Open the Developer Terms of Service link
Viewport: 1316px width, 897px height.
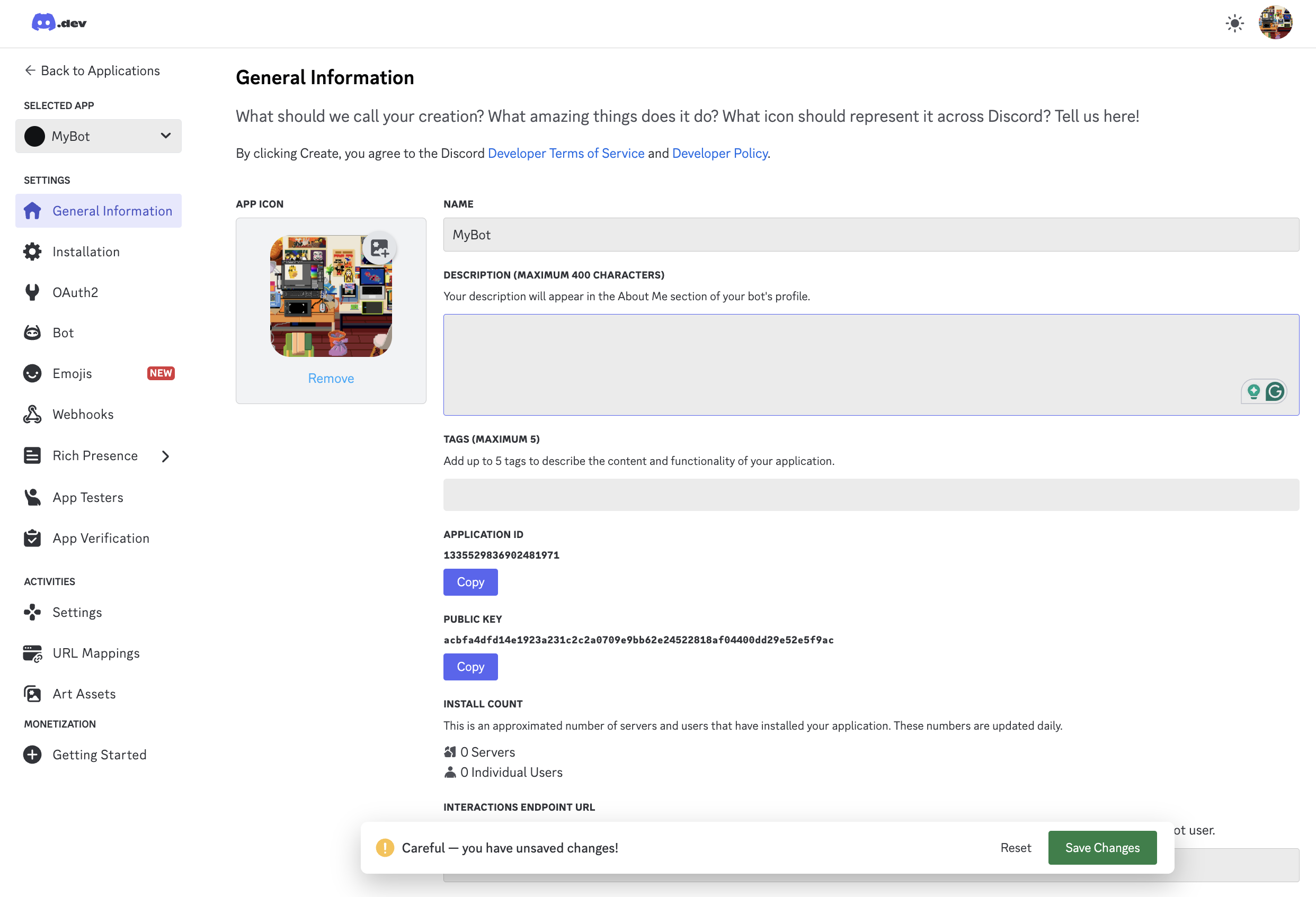coord(566,154)
